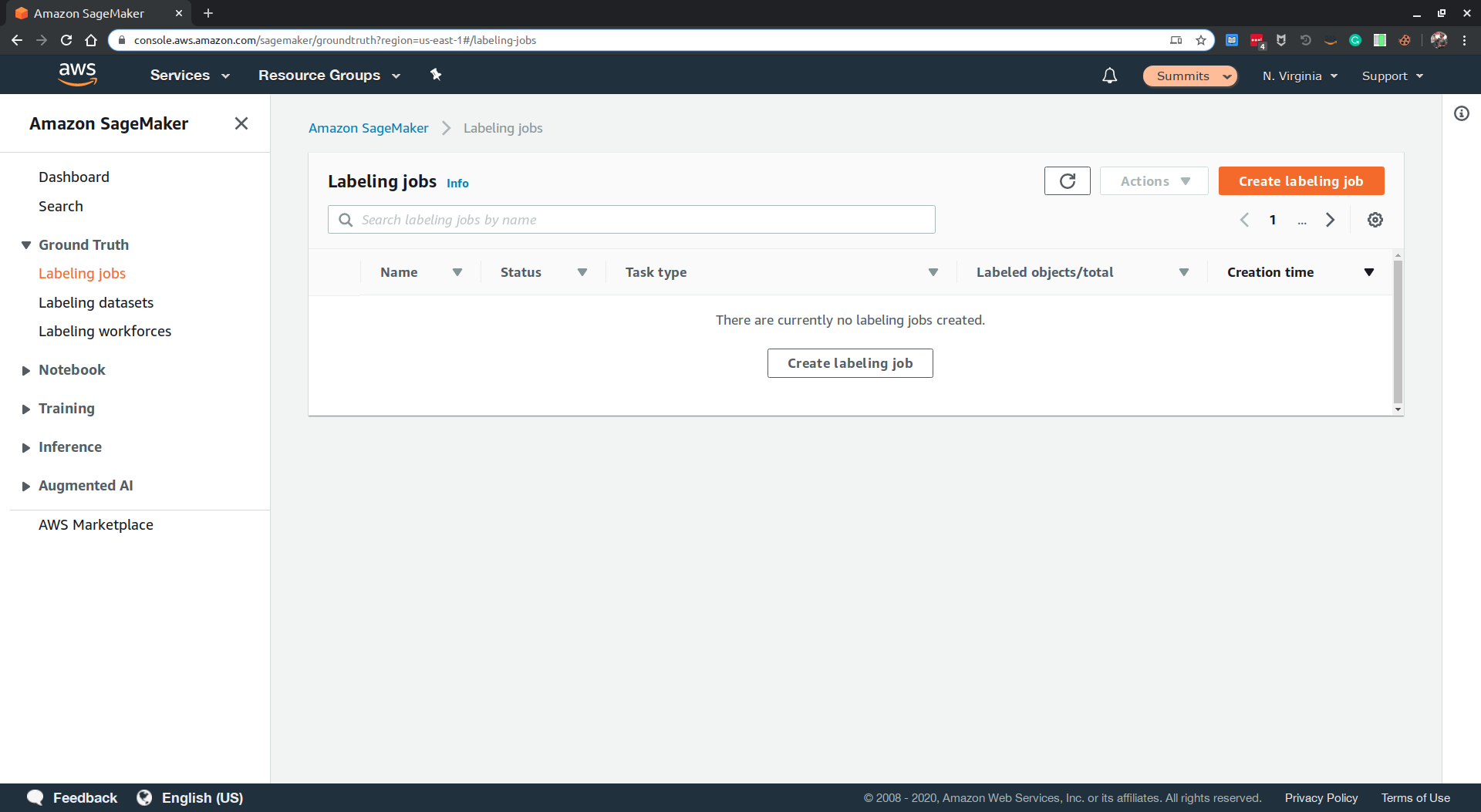The width and height of the screenshot is (1481, 812).
Task: Expand the Notebook section
Action: click(x=26, y=370)
